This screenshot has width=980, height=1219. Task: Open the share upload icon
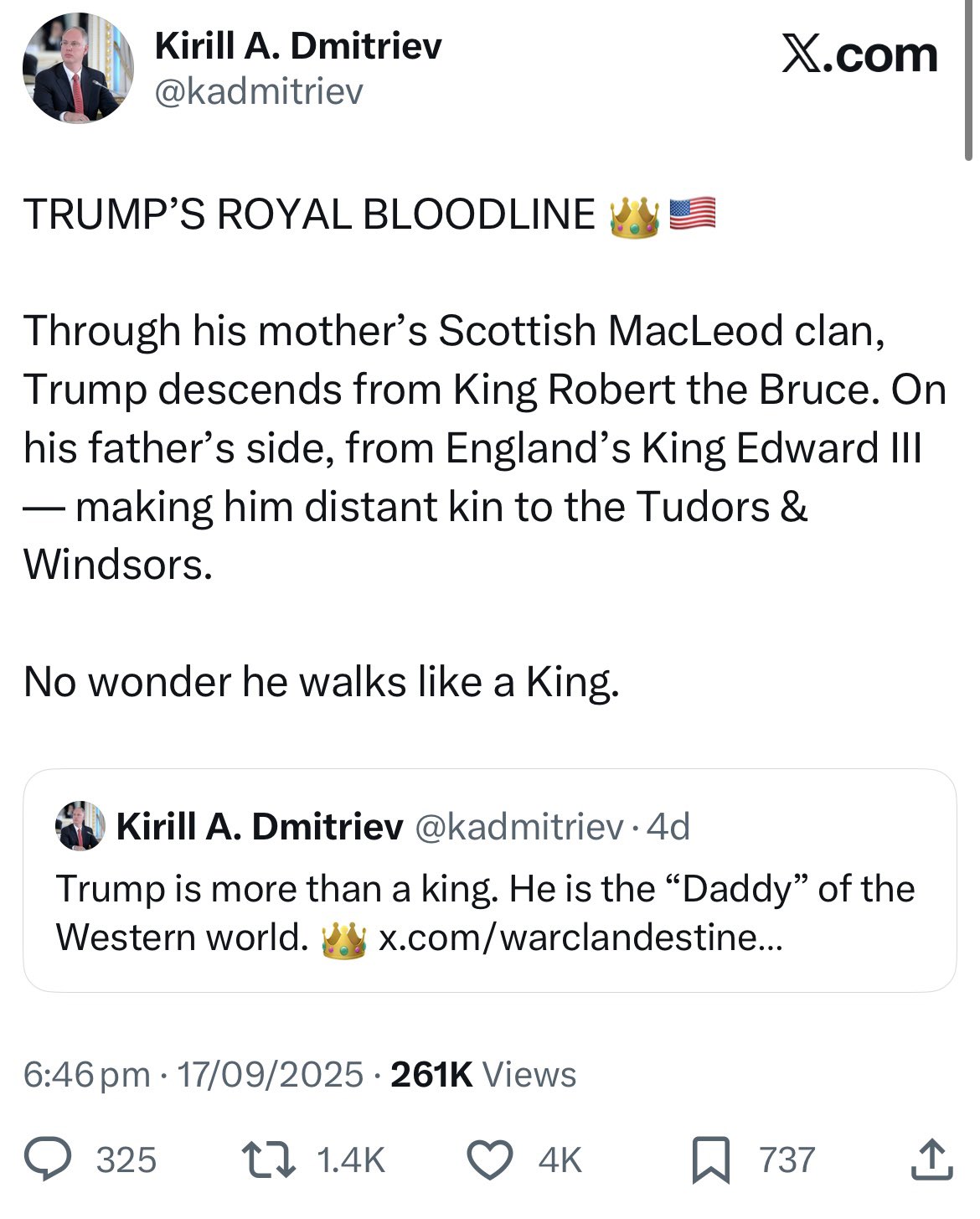tap(931, 1160)
